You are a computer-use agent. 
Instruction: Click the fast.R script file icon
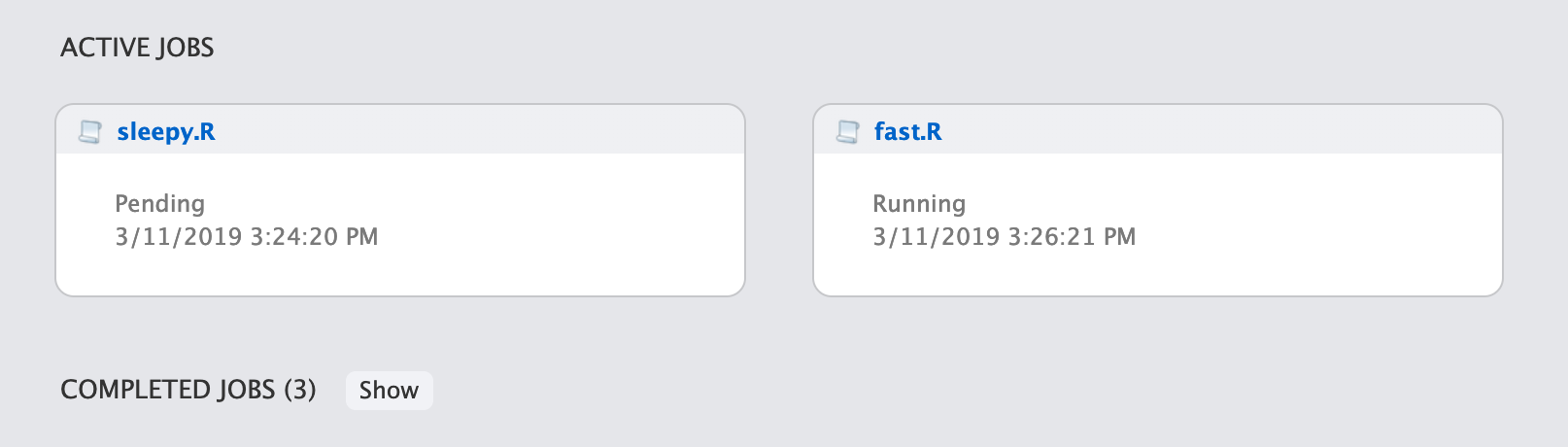click(x=848, y=131)
